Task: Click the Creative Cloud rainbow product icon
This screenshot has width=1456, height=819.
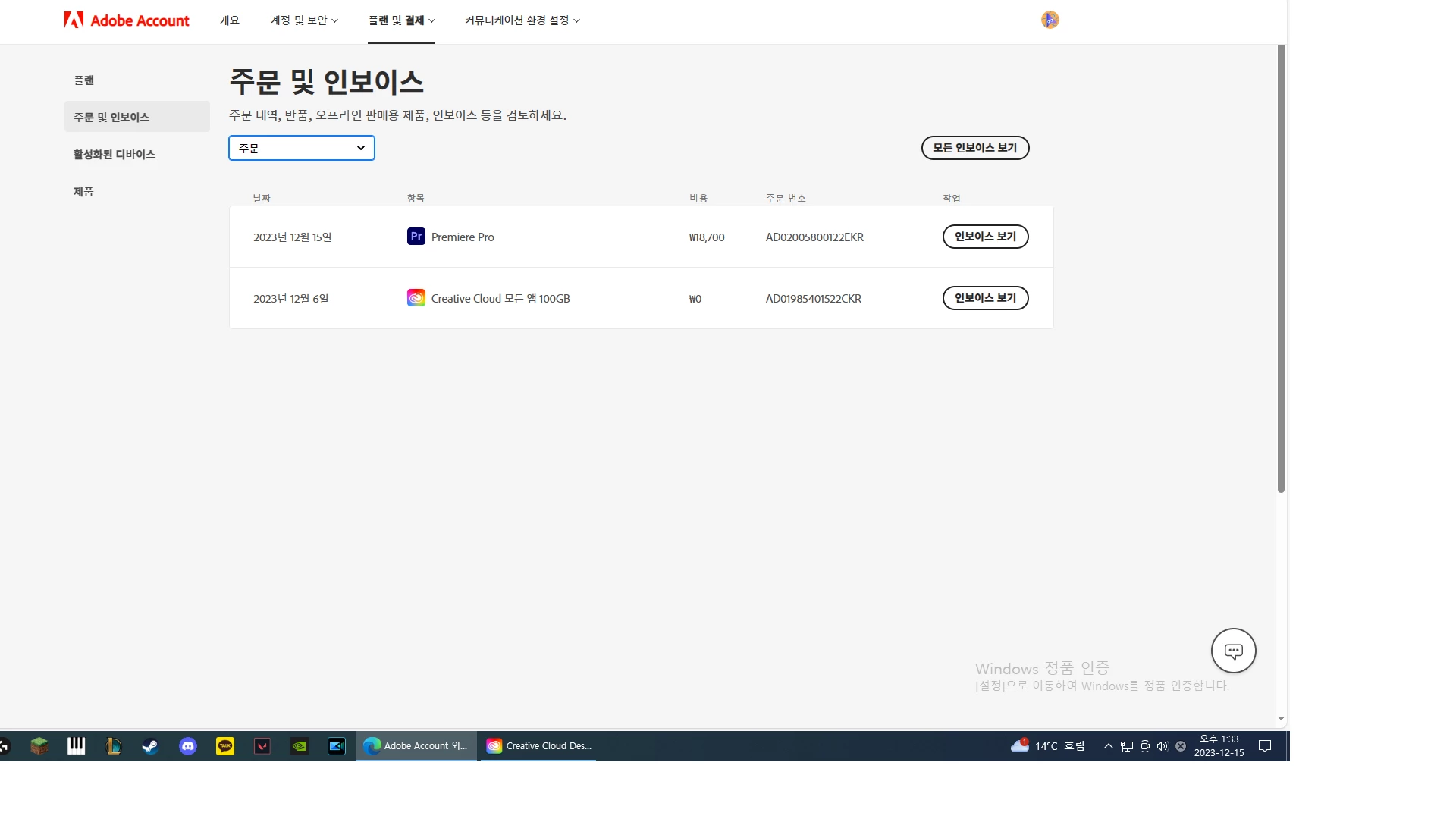Action: click(416, 298)
